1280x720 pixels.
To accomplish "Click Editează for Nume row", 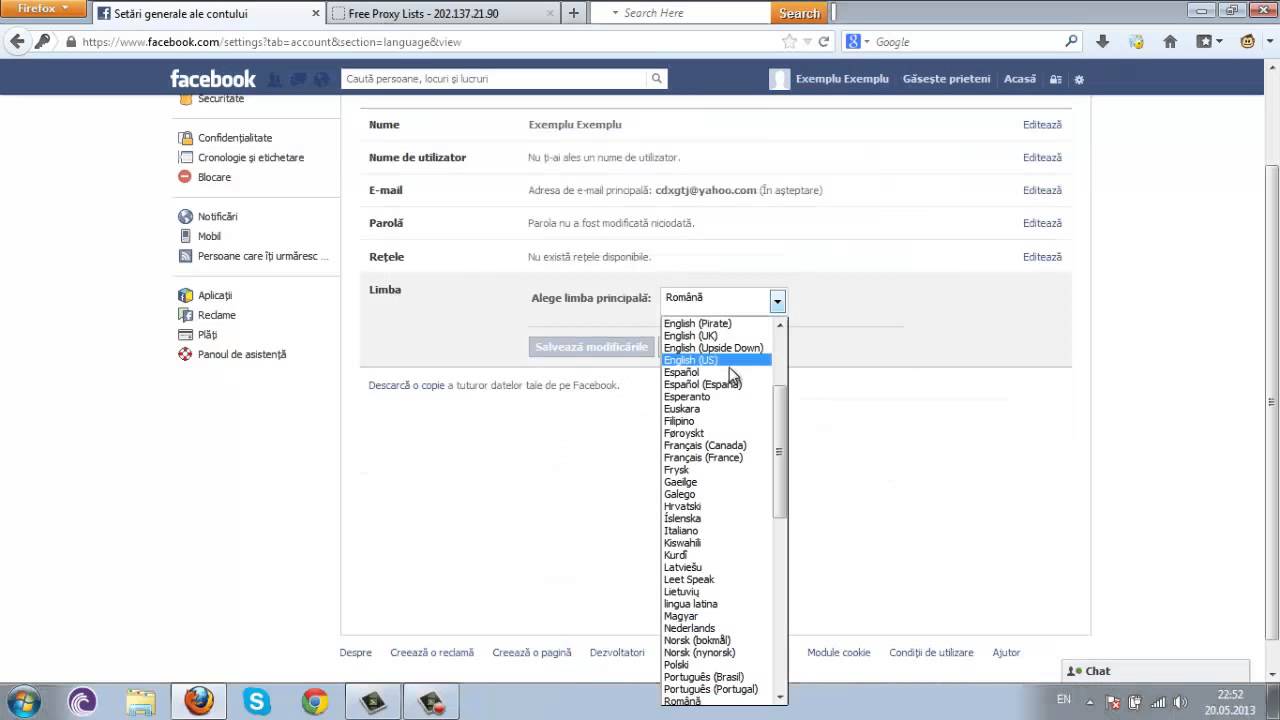I will pyautogui.click(x=1042, y=125).
